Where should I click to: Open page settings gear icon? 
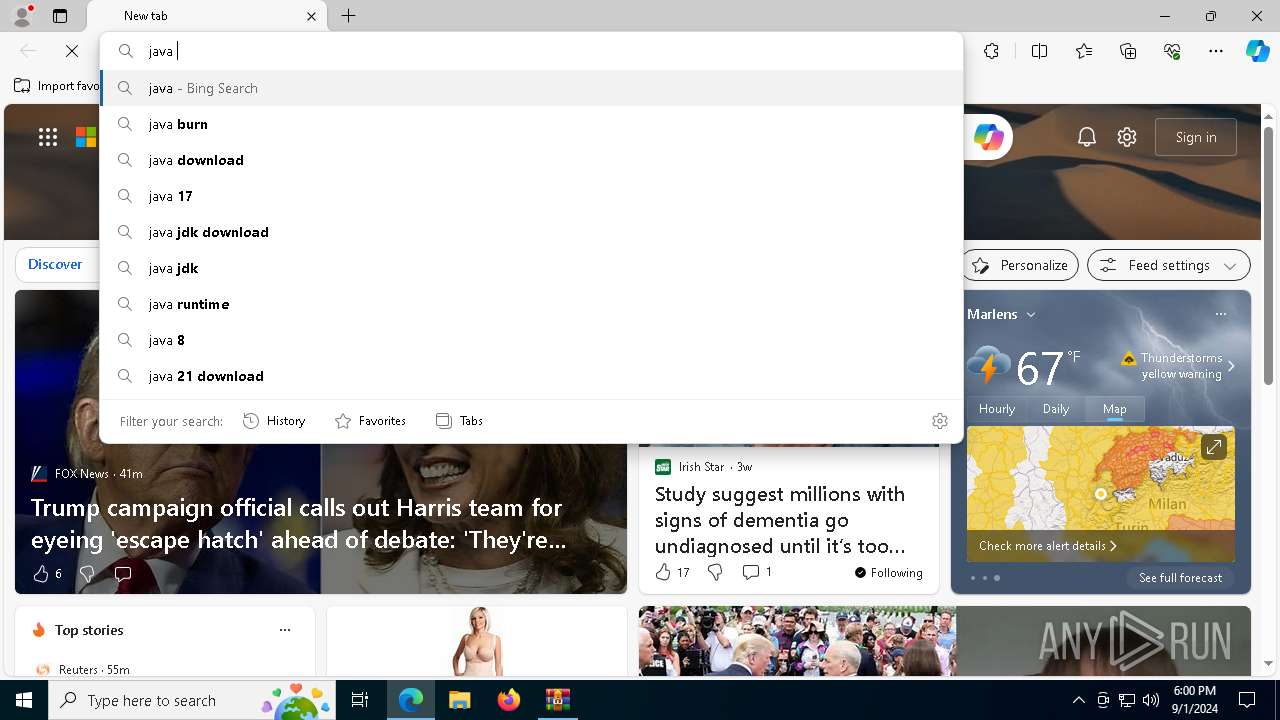click(1127, 137)
